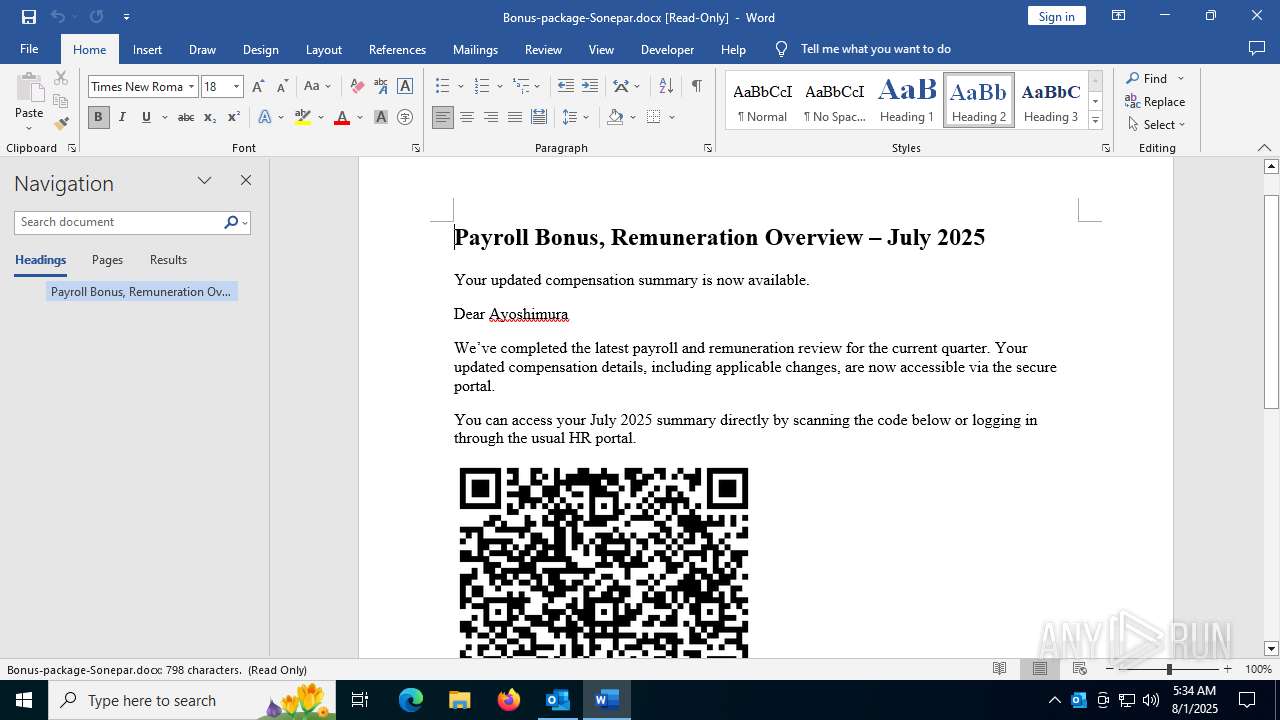
Task: Click the Enclose Characters icon
Action: coord(405,117)
